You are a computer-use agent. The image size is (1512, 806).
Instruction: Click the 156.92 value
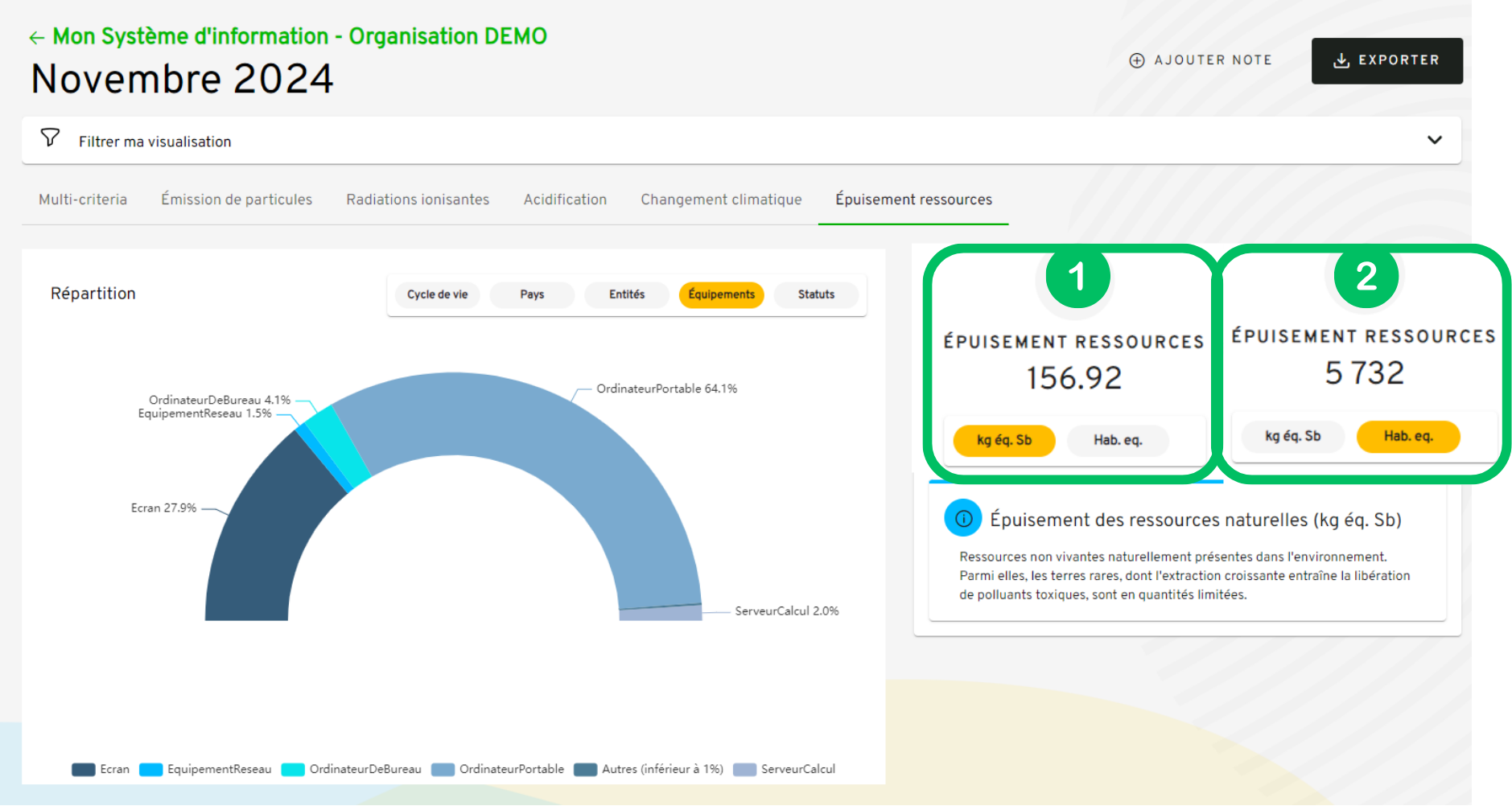[1073, 378]
